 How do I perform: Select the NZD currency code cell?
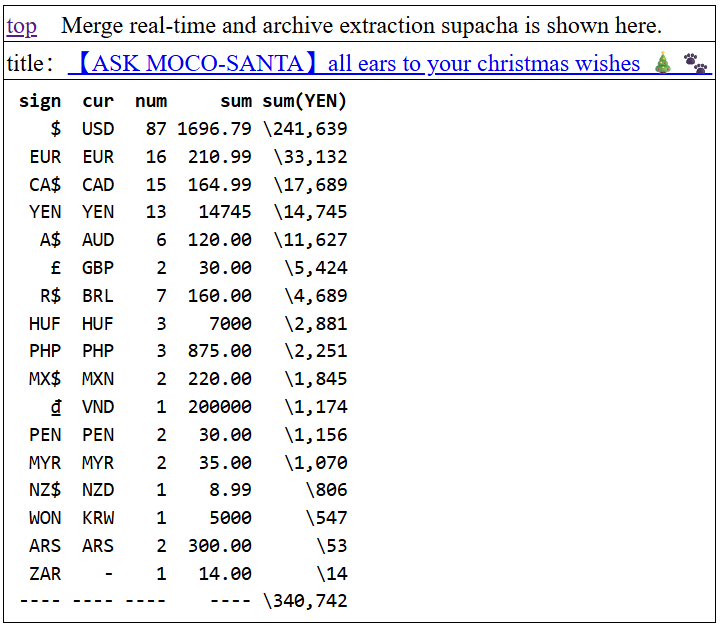(x=98, y=490)
